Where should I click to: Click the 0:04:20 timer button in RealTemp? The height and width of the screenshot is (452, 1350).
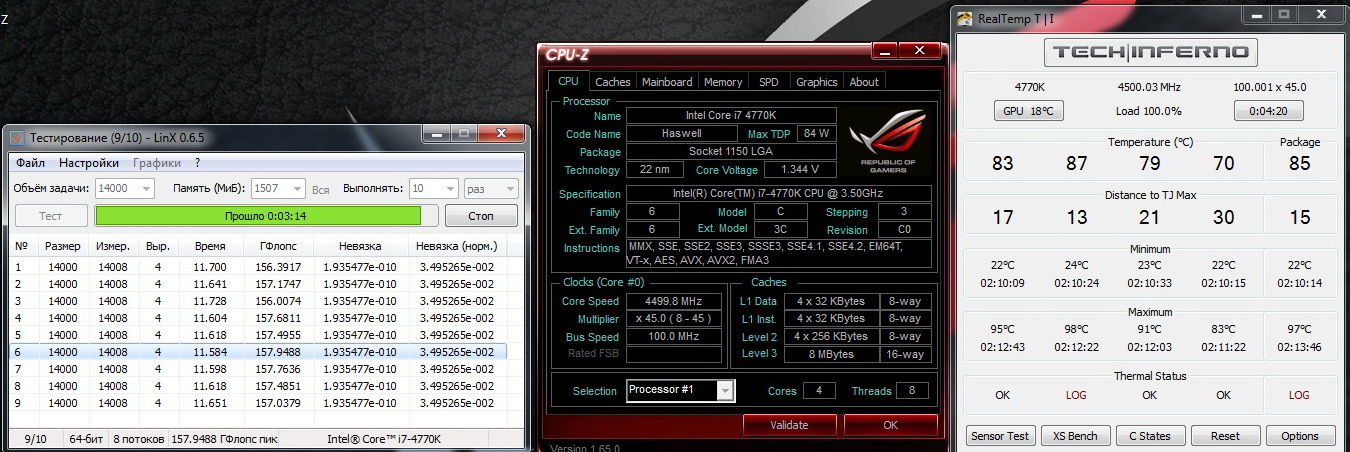pyautogui.click(x=1268, y=111)
